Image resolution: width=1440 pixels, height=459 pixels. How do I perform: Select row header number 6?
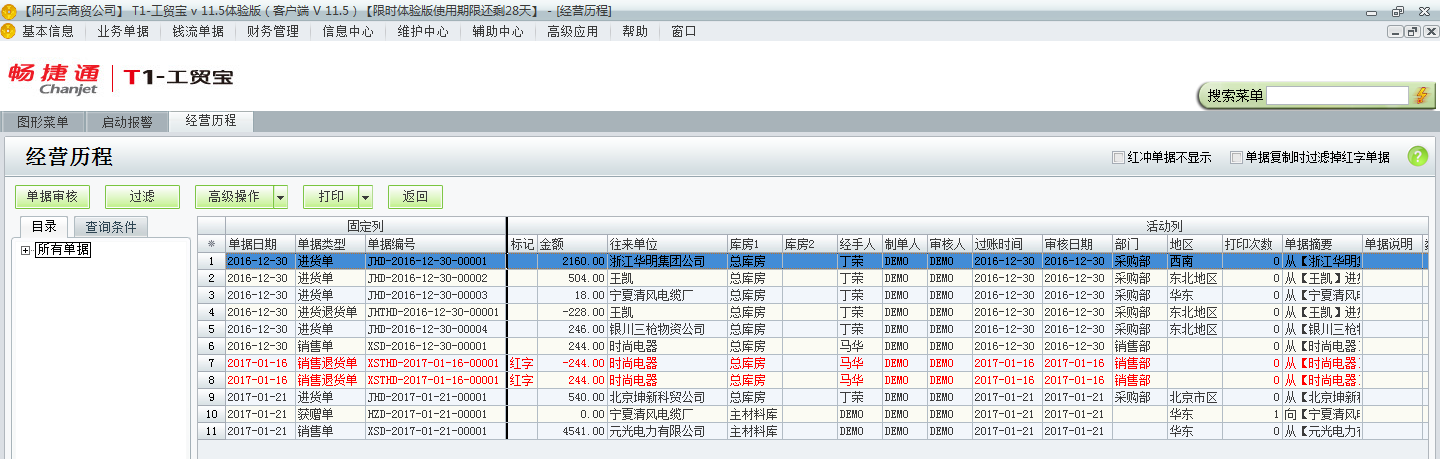(211, 346)
